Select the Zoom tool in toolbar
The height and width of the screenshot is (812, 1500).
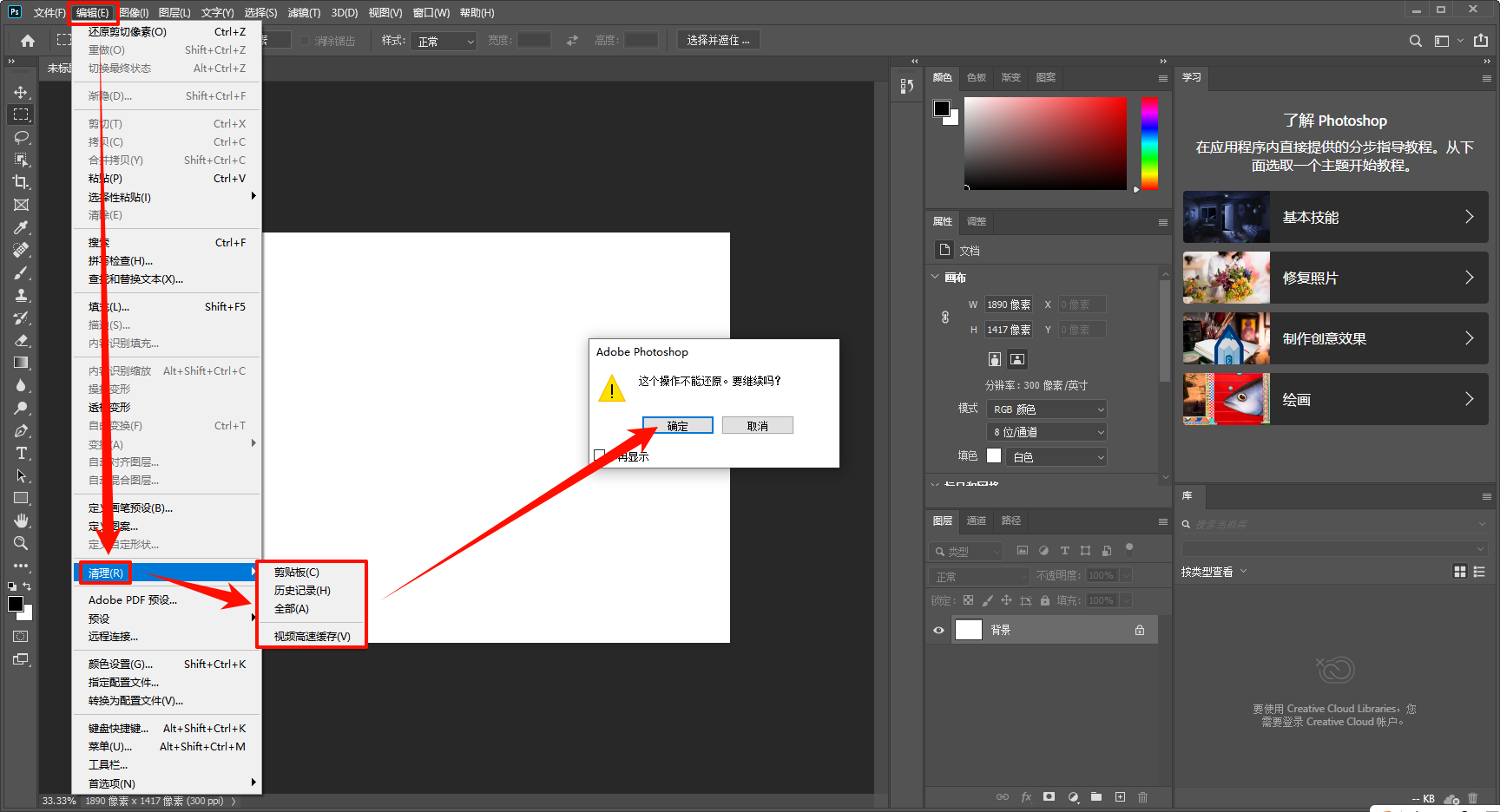[x=21, y=543]
